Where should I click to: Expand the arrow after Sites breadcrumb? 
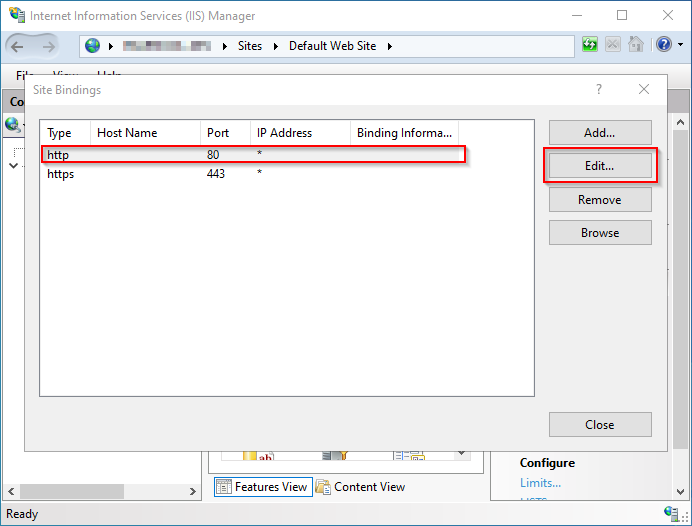[x=276, y=46]
